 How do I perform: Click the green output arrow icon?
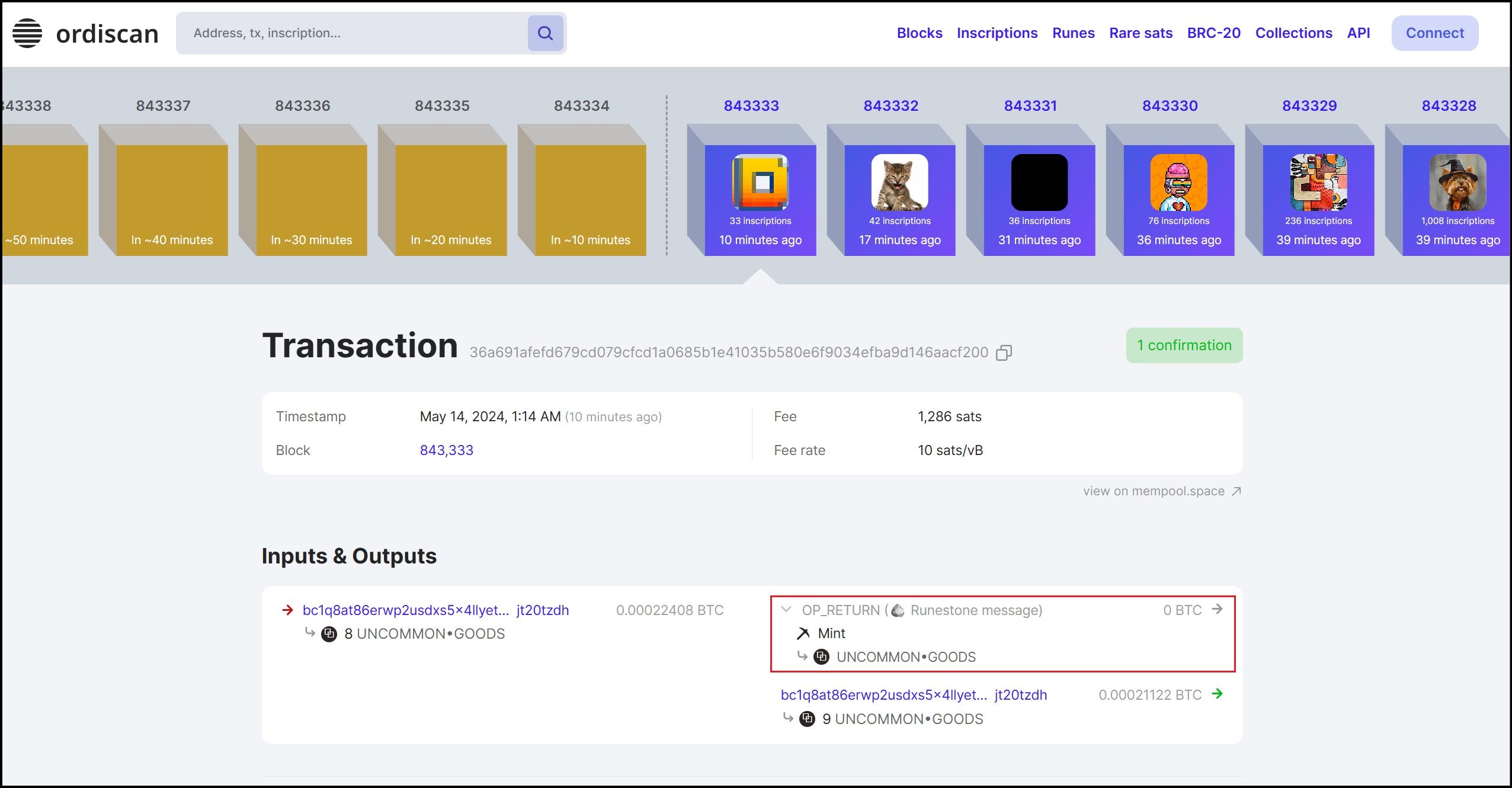[x=1218, y=694]
